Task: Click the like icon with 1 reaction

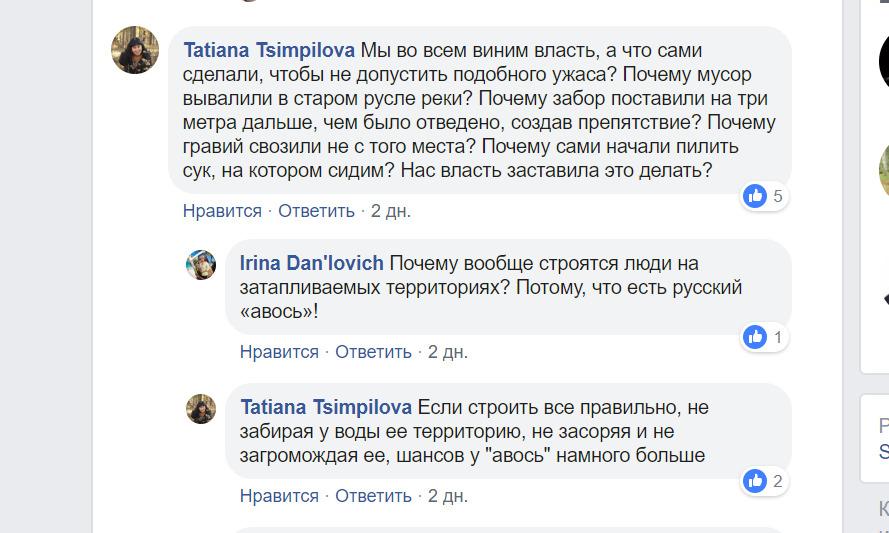Action: point(755,337)
